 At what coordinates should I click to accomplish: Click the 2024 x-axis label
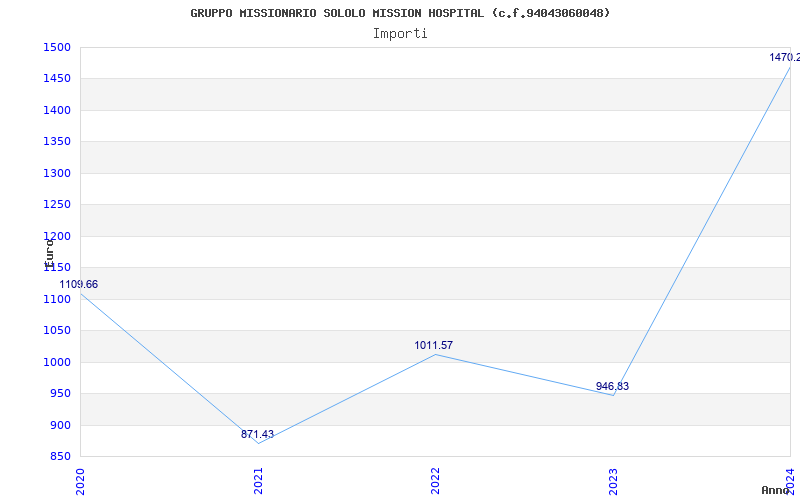[790, 481]
